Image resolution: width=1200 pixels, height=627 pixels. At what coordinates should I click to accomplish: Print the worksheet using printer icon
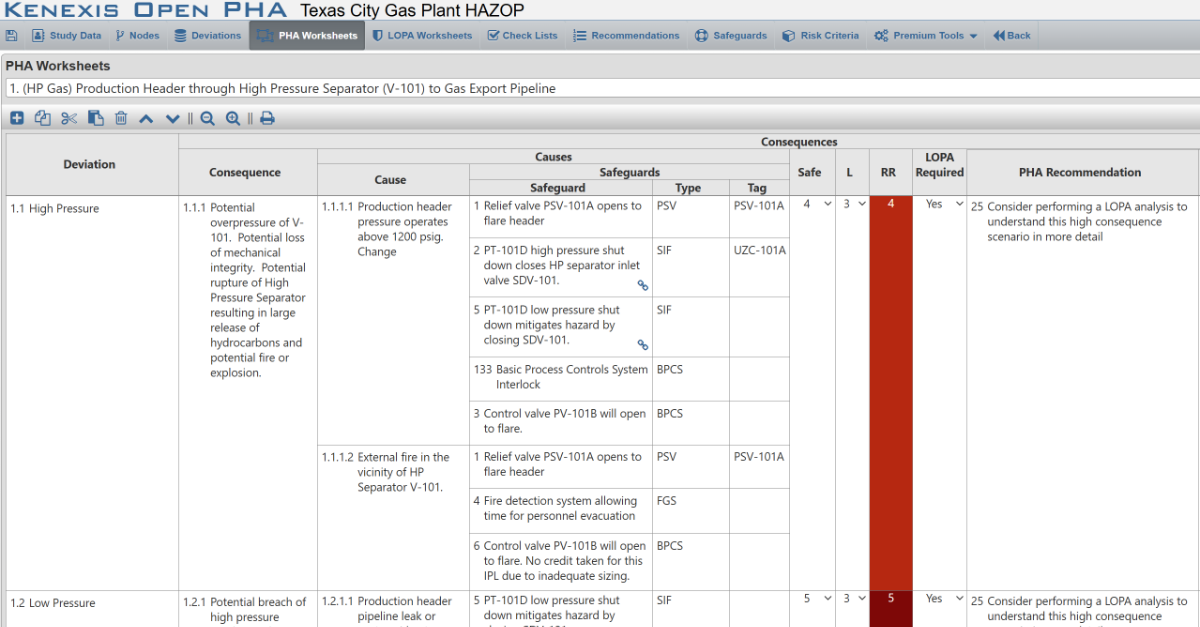[267, 118]
